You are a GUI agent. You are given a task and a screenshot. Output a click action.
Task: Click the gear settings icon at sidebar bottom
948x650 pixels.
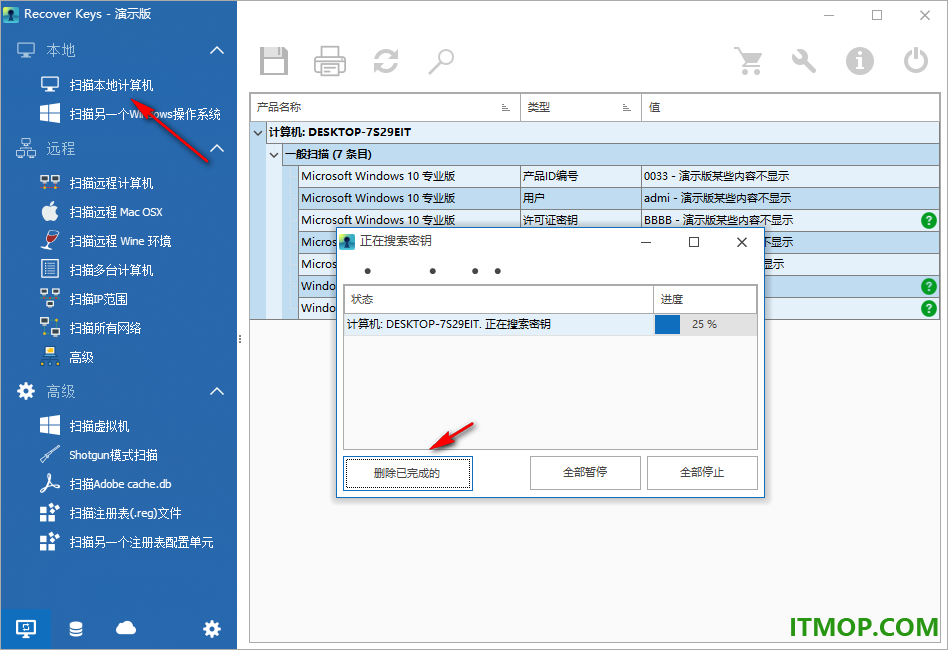(212, 629)
